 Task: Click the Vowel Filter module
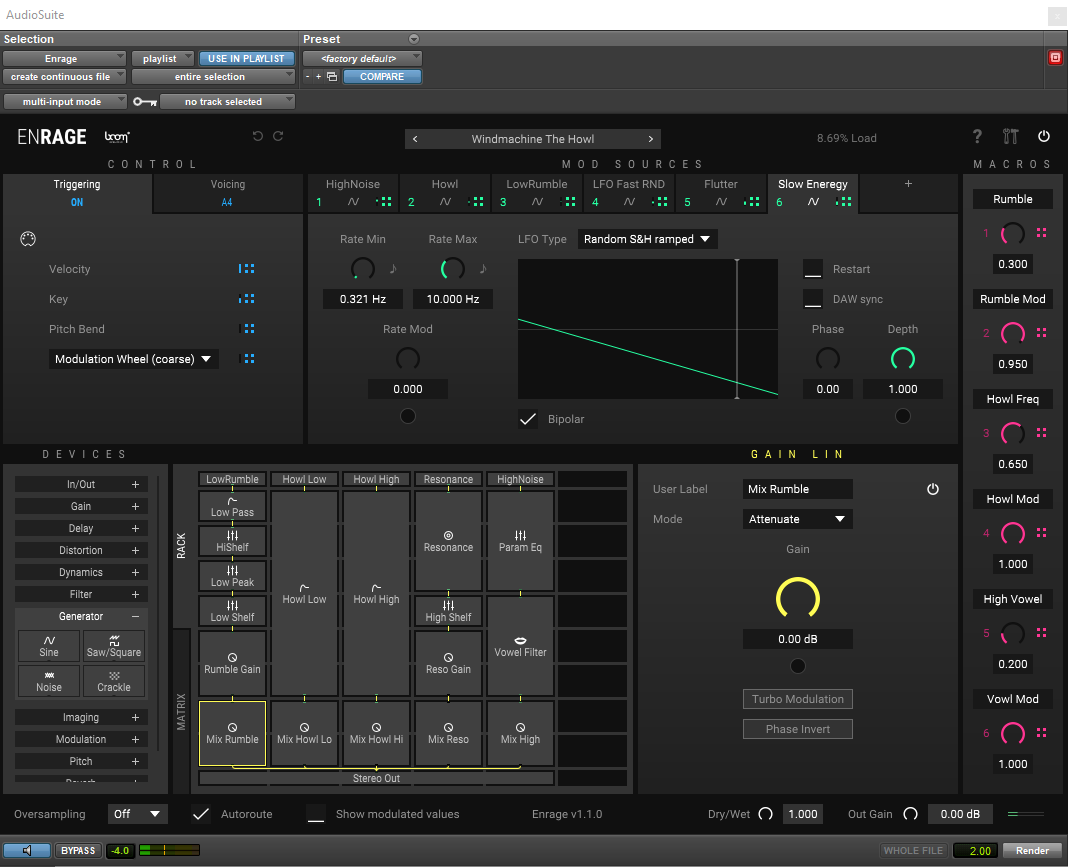coord(520,646)
